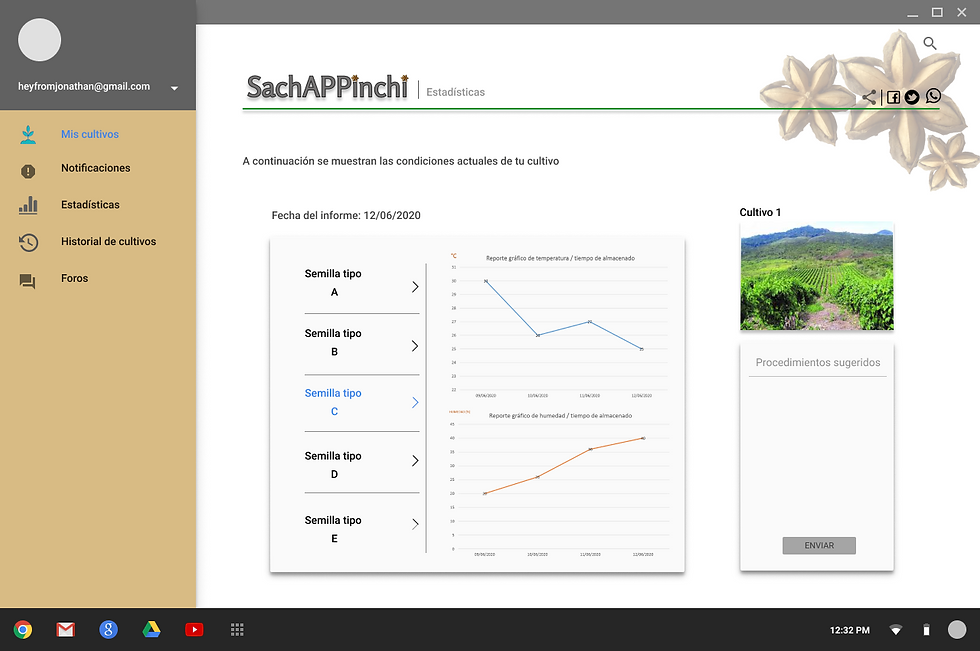Open the search magnifier icon
The width and height of the screenshot is (980, 651).
(x=930, y=43)
